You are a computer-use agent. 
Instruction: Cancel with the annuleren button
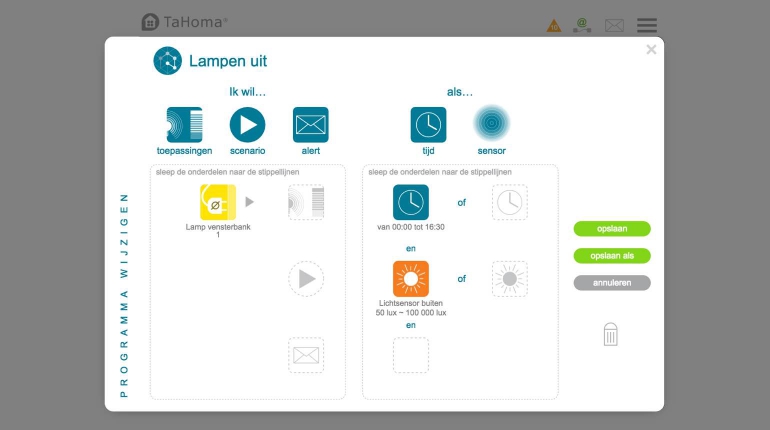[612, 283]
